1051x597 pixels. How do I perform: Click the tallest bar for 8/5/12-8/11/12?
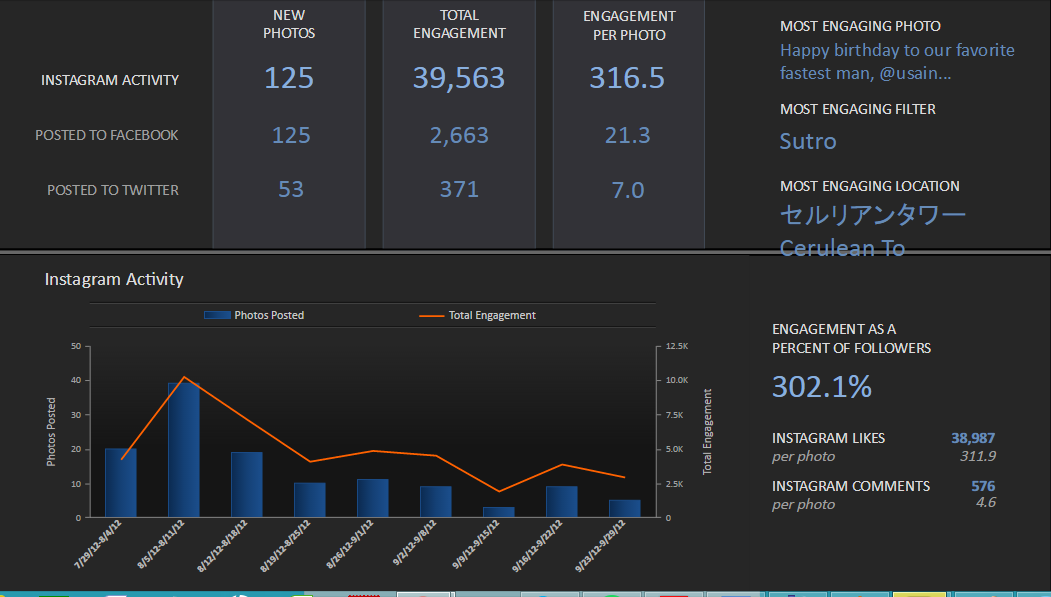pyautogui.click(x=184, y=450)
